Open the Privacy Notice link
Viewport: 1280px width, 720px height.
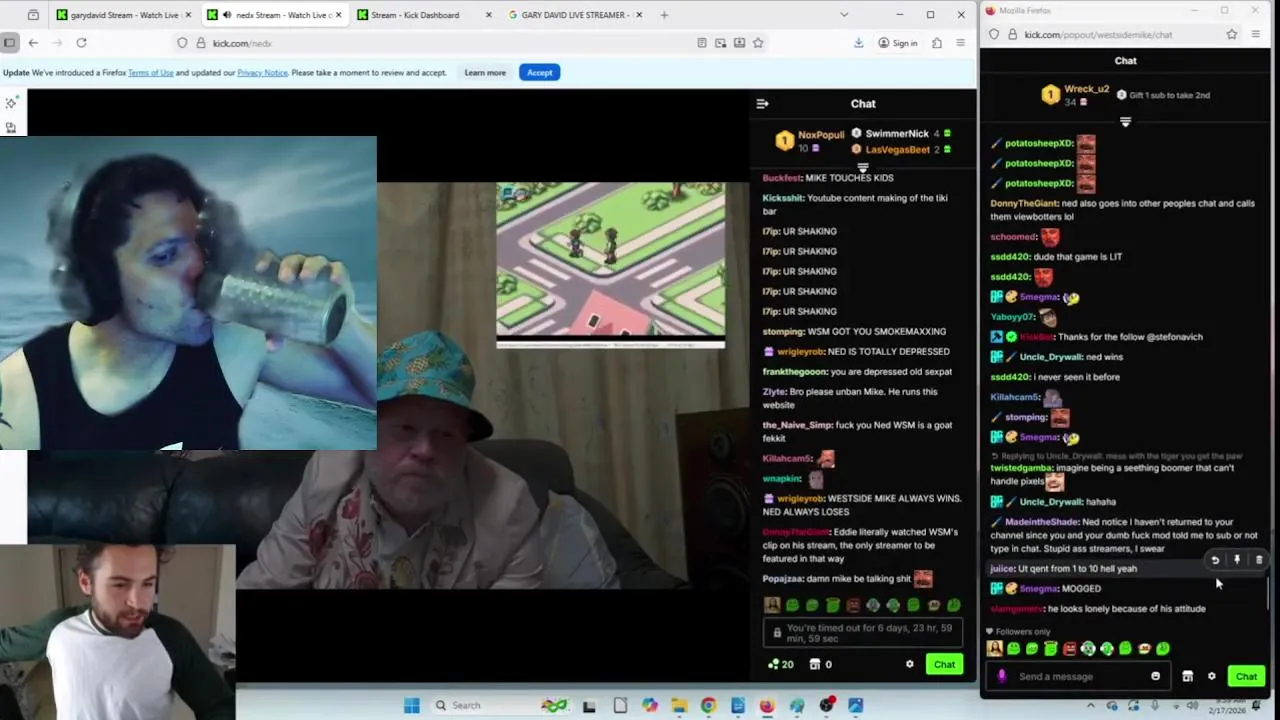262,73
